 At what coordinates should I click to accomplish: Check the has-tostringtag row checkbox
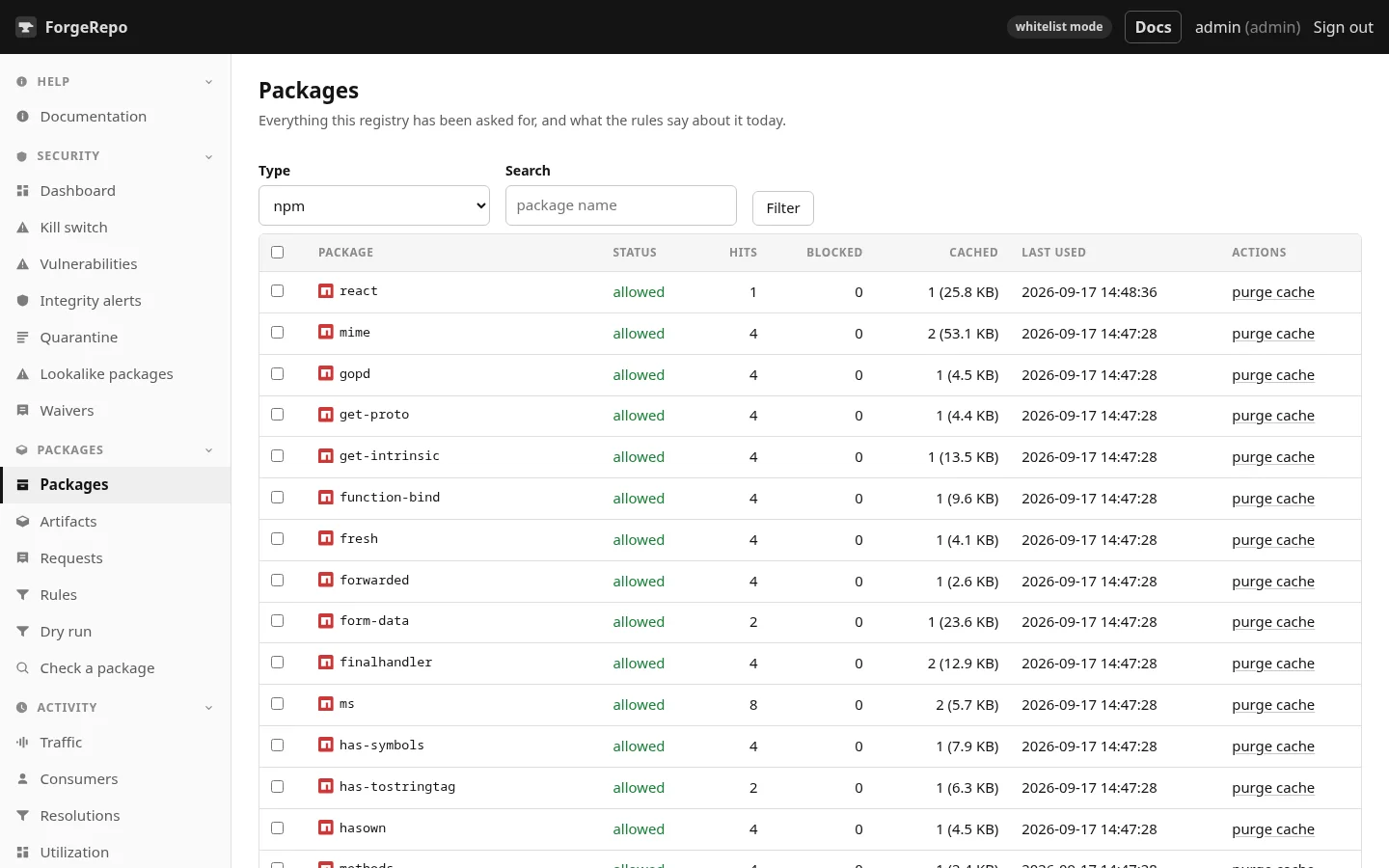278,787
